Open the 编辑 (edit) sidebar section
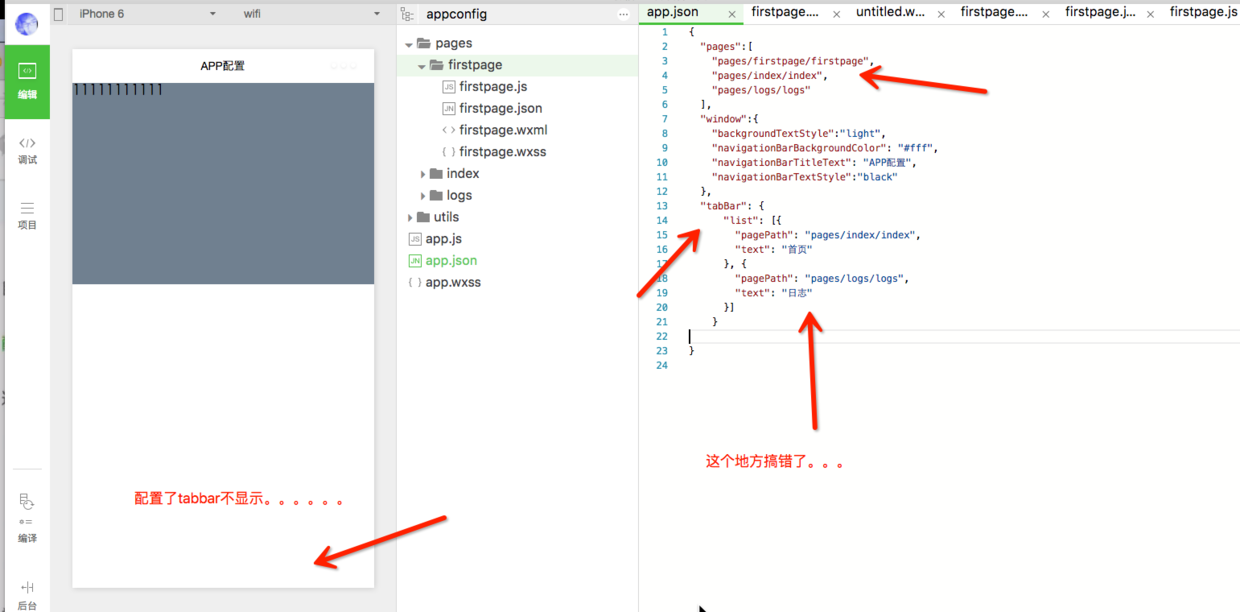 click(27, 82)
